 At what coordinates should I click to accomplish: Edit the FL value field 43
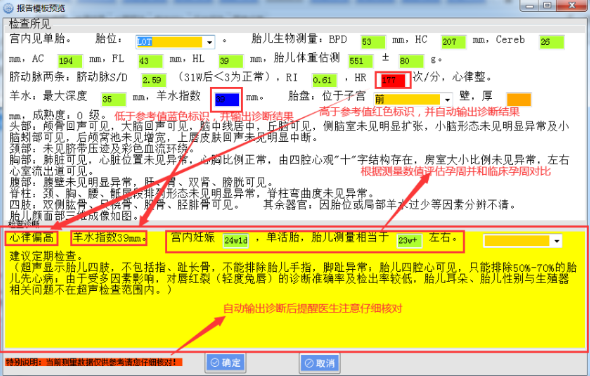[151, 61]
